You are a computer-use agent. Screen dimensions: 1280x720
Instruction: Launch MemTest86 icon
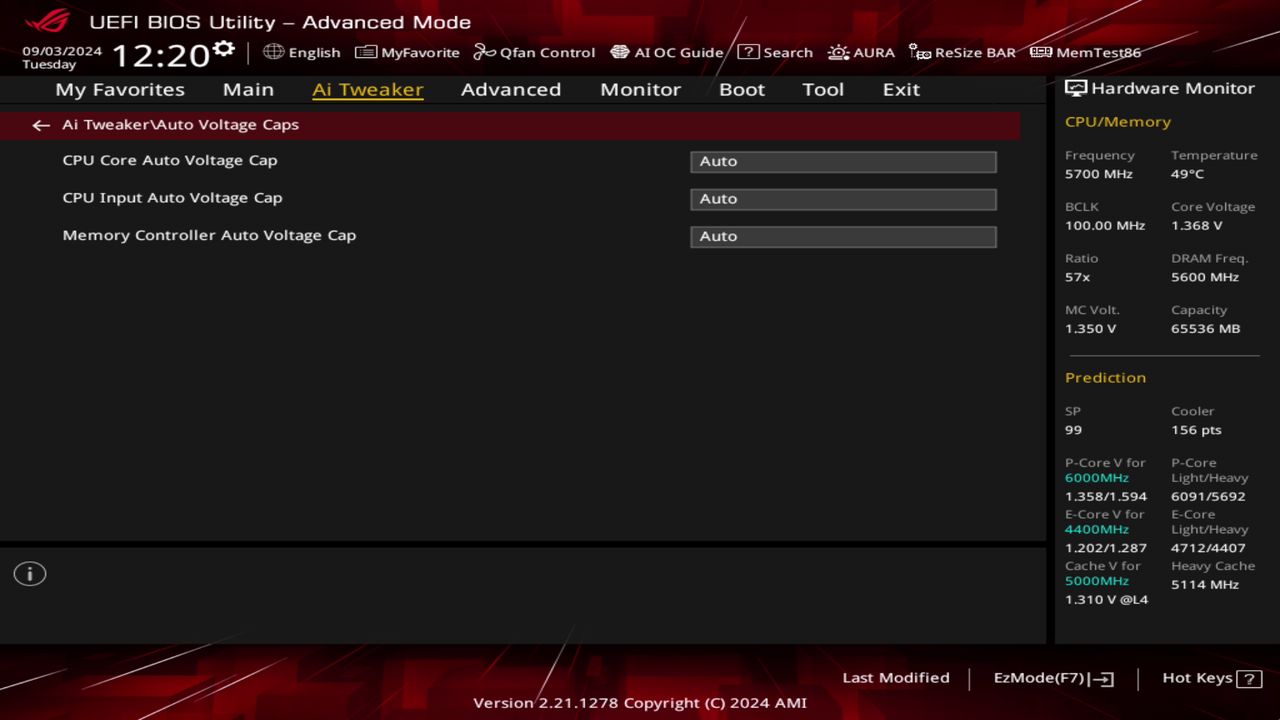pos(1041,52)
